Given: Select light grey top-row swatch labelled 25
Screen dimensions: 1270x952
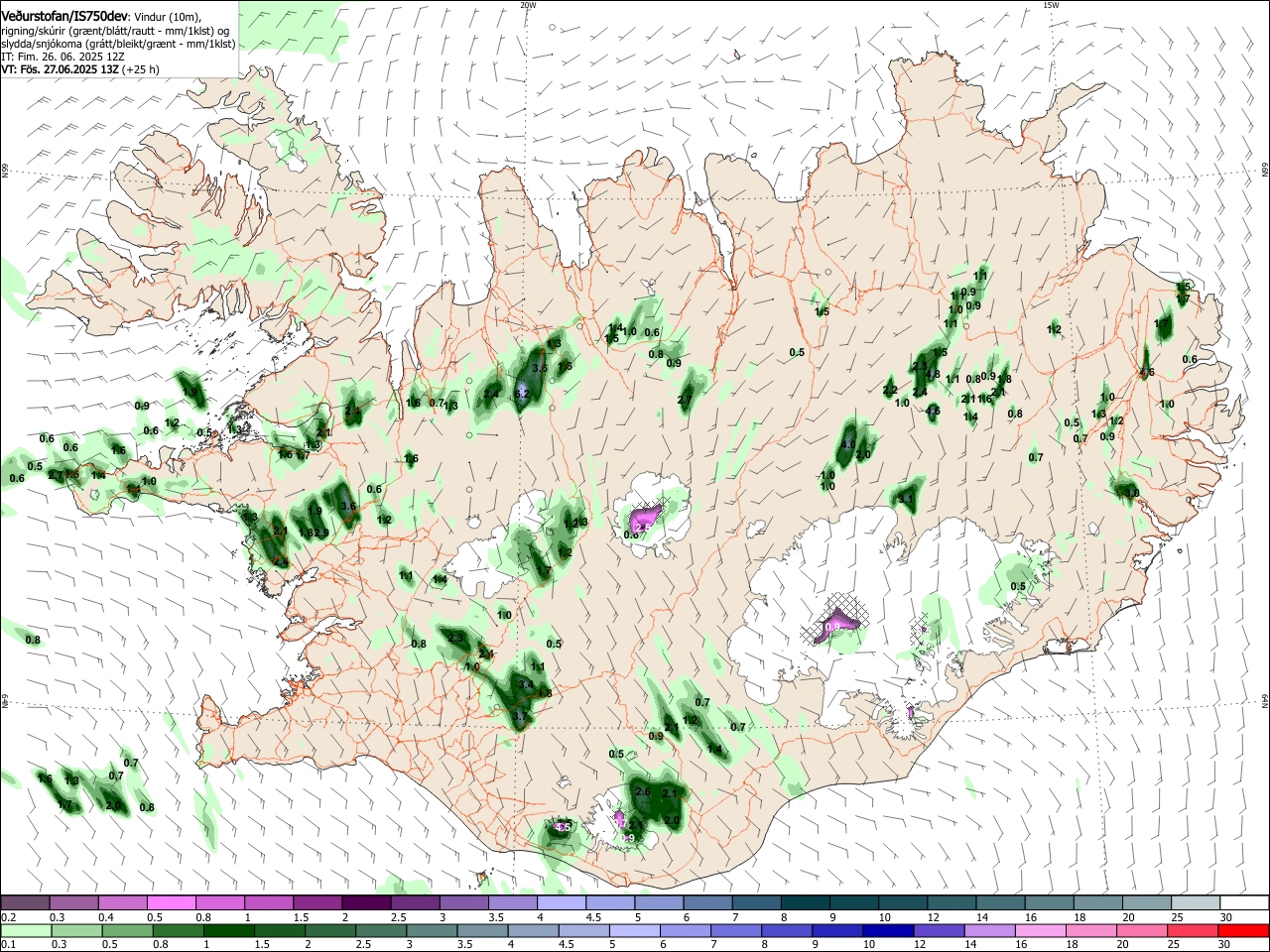Looking at the screenshot, I should pos(1194,902).
